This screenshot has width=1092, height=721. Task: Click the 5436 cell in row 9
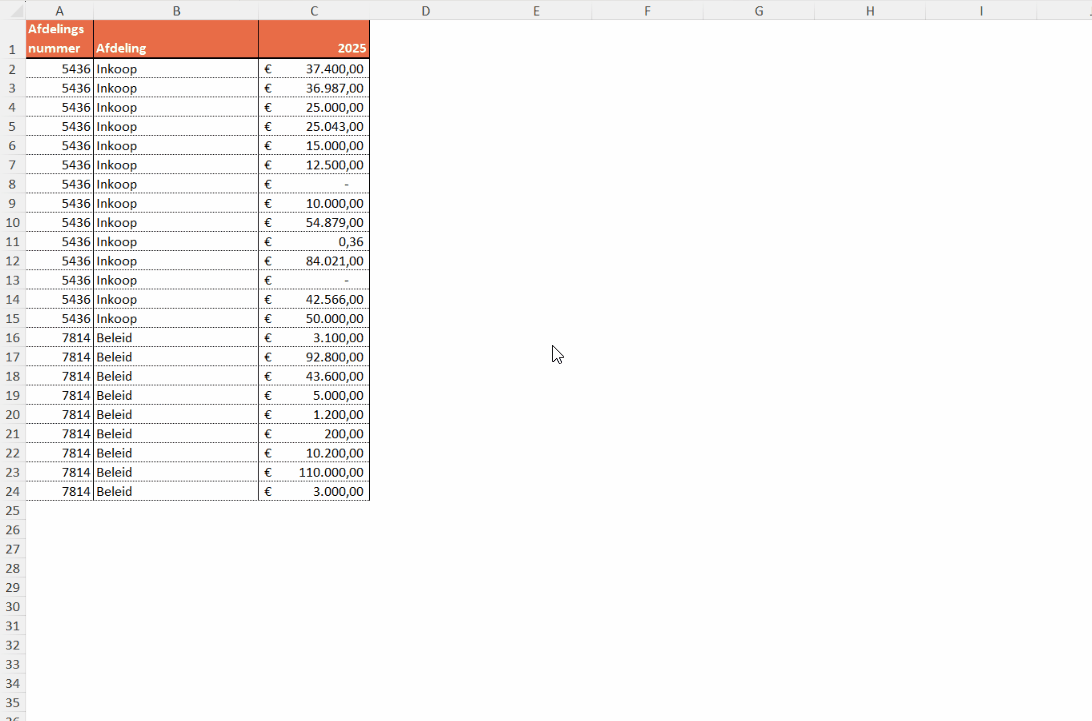[60, 203]
